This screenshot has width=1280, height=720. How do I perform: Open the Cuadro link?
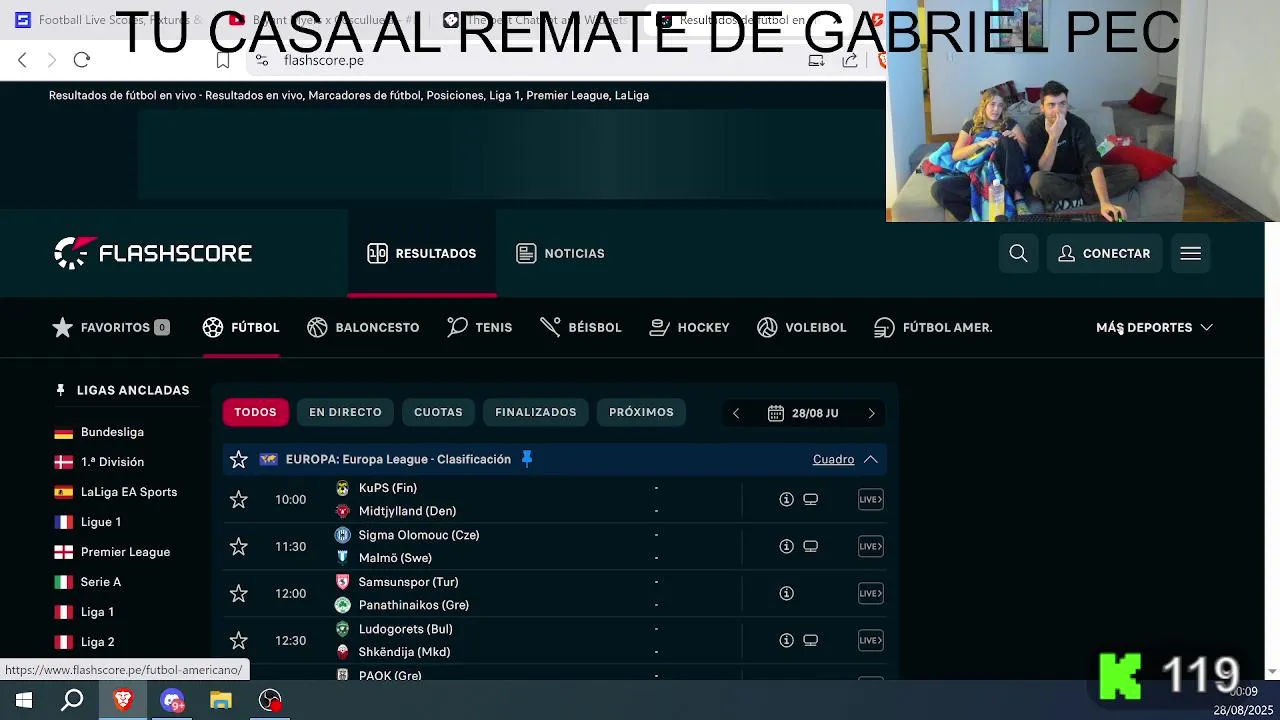(x=833, y=459)
